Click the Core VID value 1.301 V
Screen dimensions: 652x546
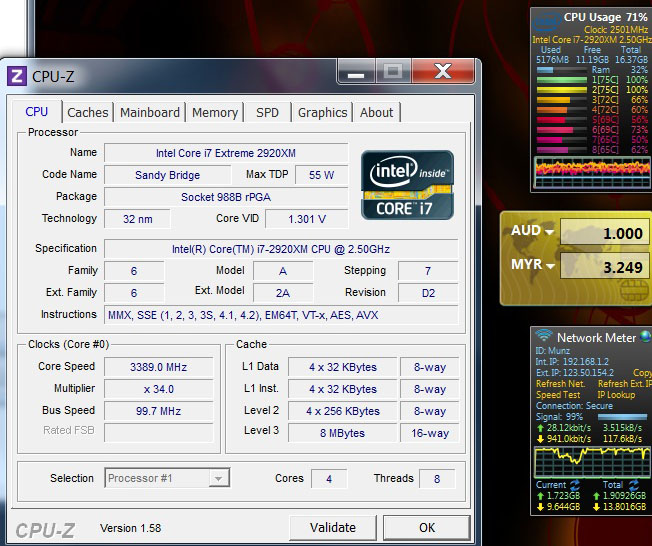click(307, 219)
